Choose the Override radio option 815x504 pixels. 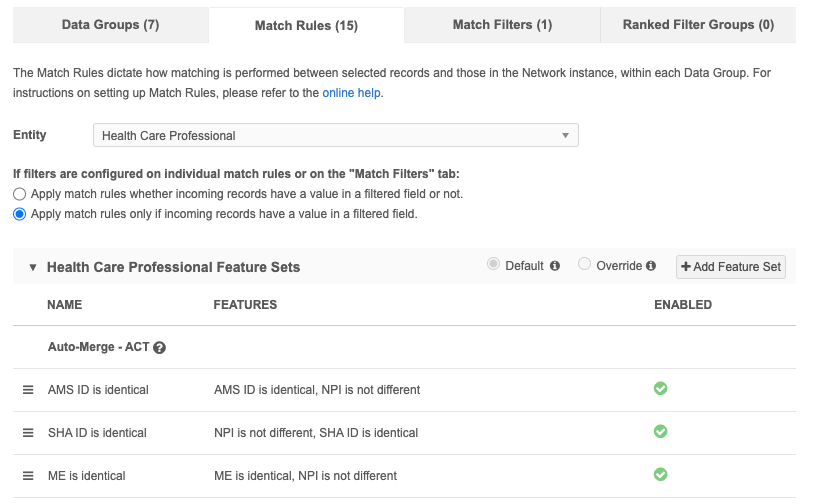585,265
